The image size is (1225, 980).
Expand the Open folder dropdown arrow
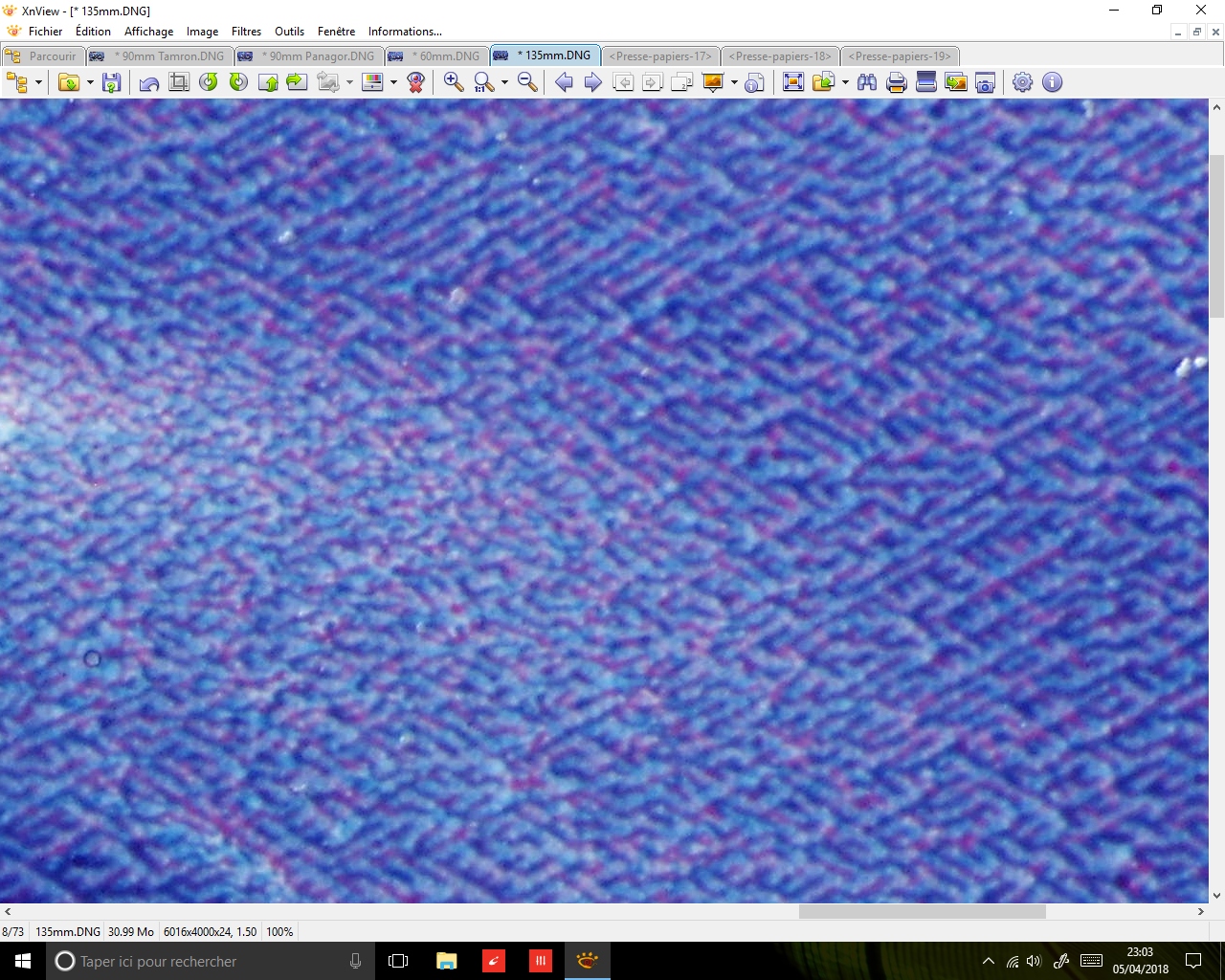[x=90, y=82]
